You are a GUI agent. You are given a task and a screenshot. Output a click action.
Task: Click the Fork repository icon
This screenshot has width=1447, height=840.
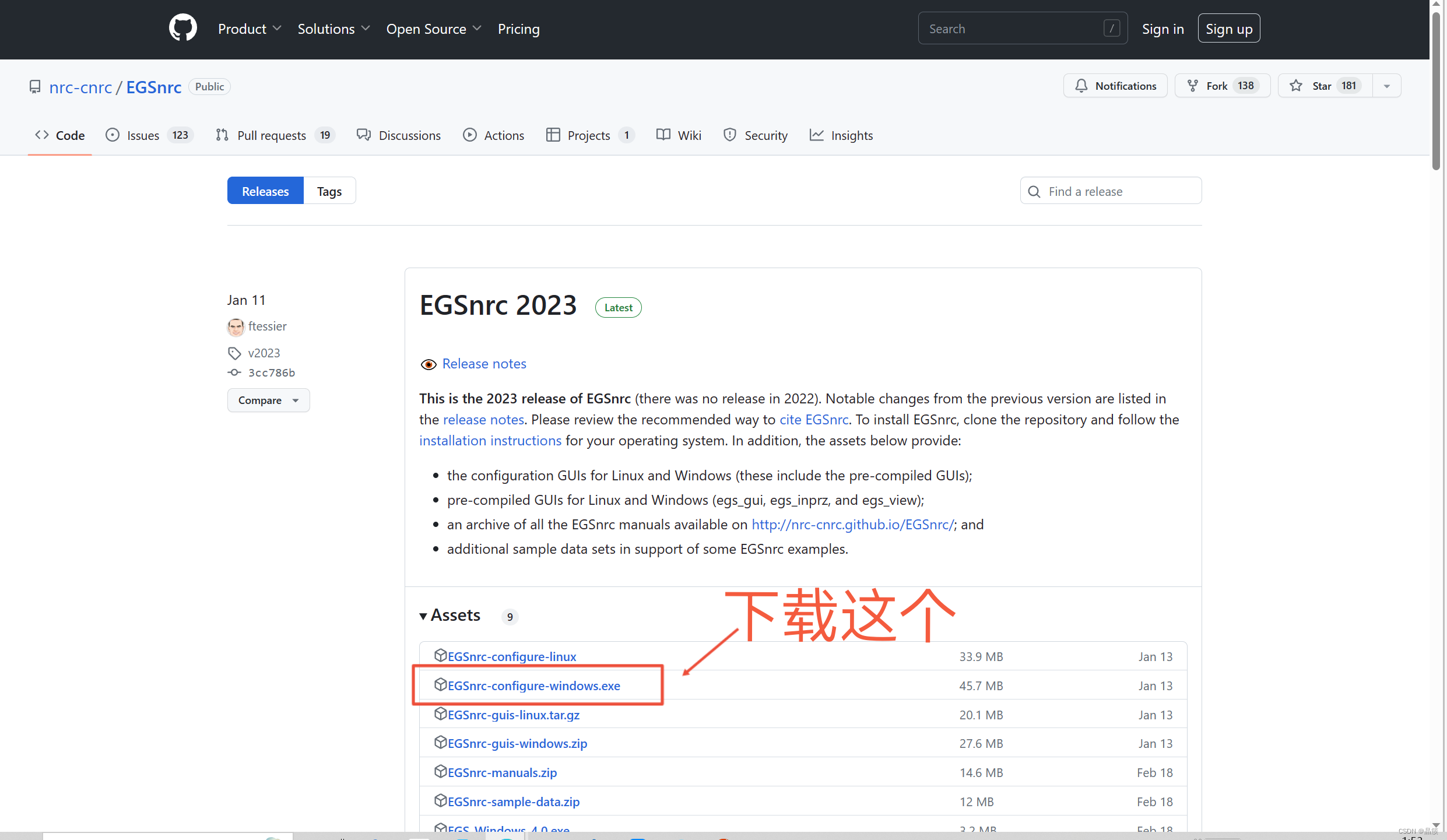1193,86
